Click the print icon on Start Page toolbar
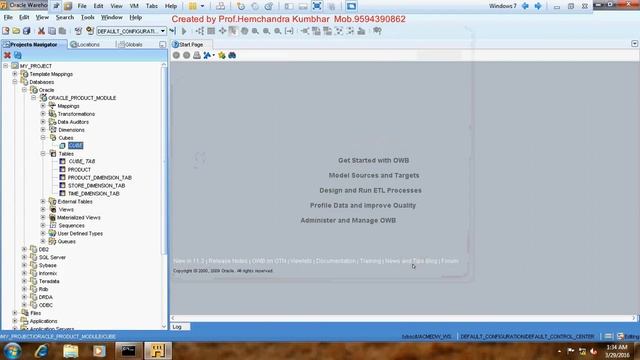This screenshot has height=360, width=640. [197, 55]
